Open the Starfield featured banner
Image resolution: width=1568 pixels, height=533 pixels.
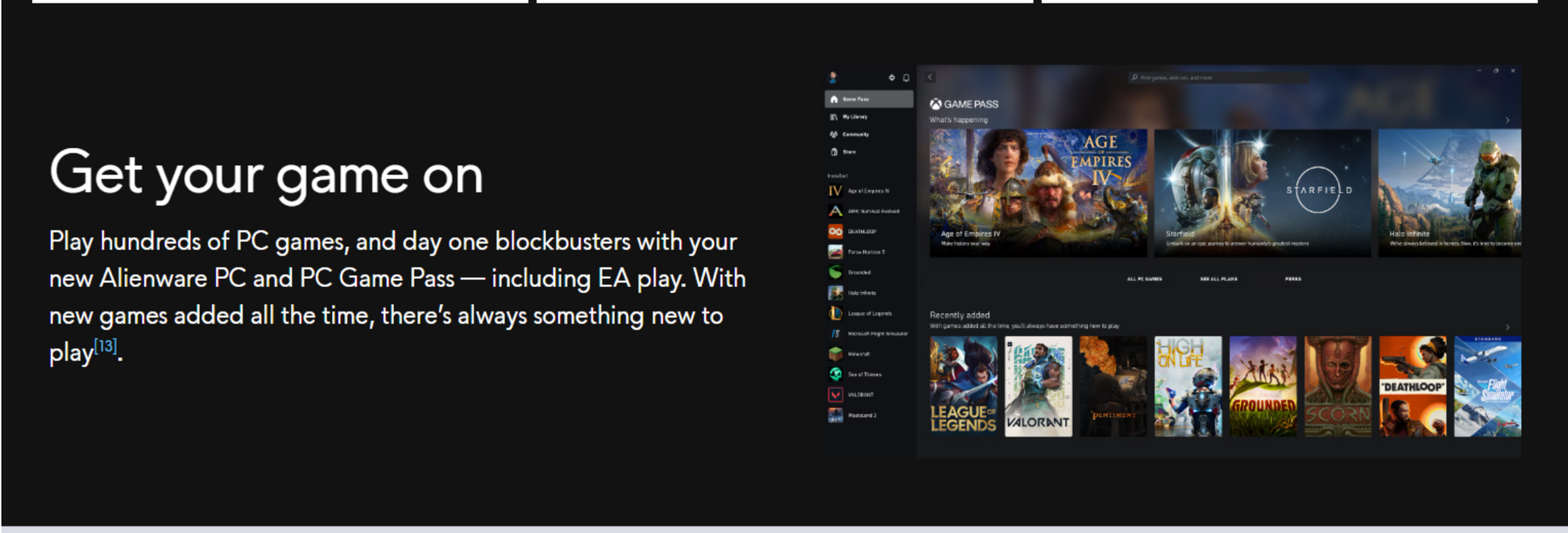pyautogui.click(x=1262, y=193)
